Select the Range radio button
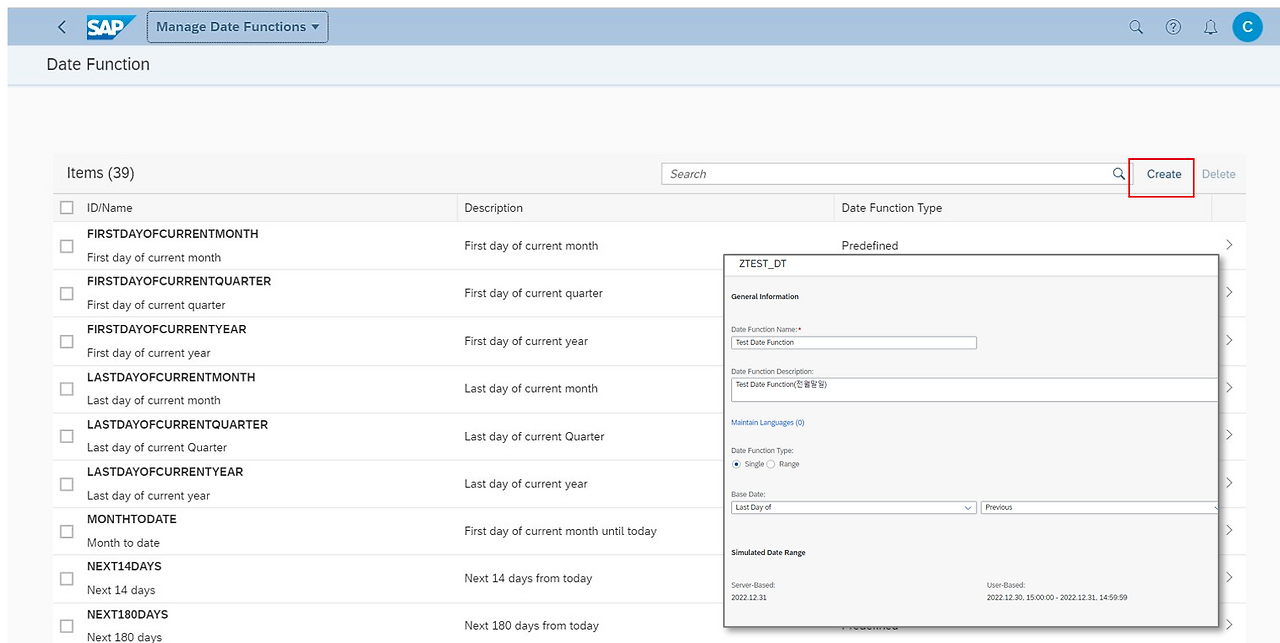 click(771, 464)
